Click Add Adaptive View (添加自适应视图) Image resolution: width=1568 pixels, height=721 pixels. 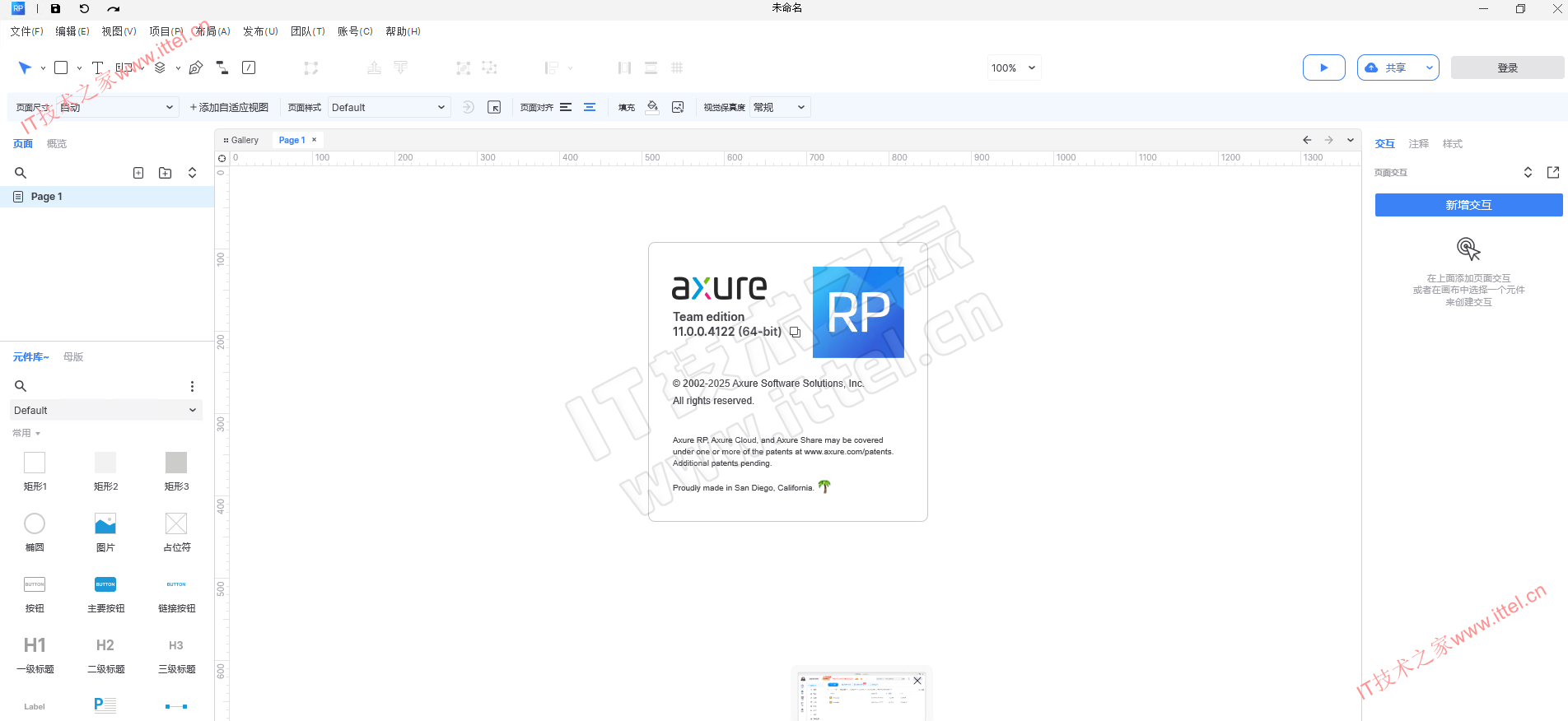coord(229,107)
